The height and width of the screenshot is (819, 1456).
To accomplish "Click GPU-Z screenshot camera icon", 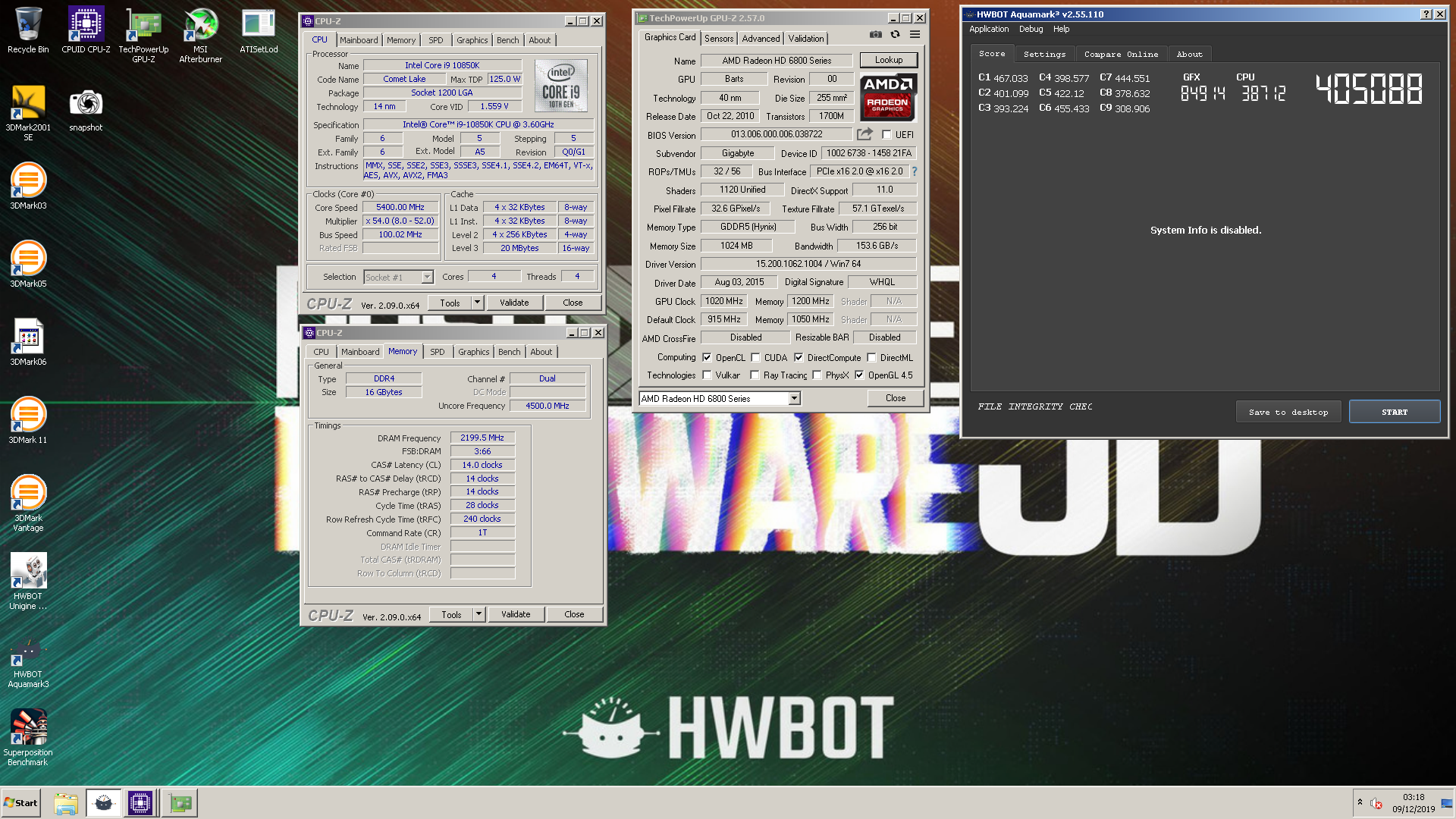I will click(x=876, y=34).
